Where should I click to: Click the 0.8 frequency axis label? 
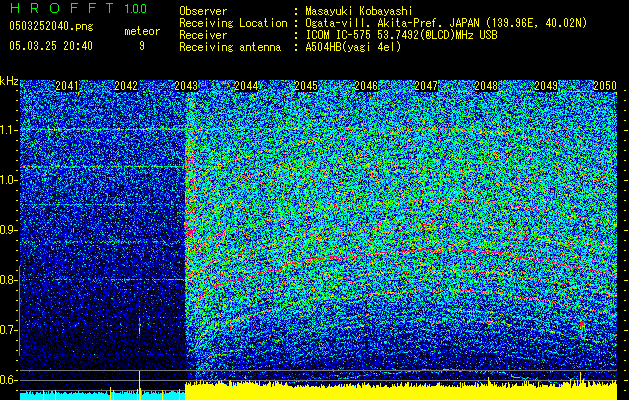pyautogui.click(x=8, y=280)
